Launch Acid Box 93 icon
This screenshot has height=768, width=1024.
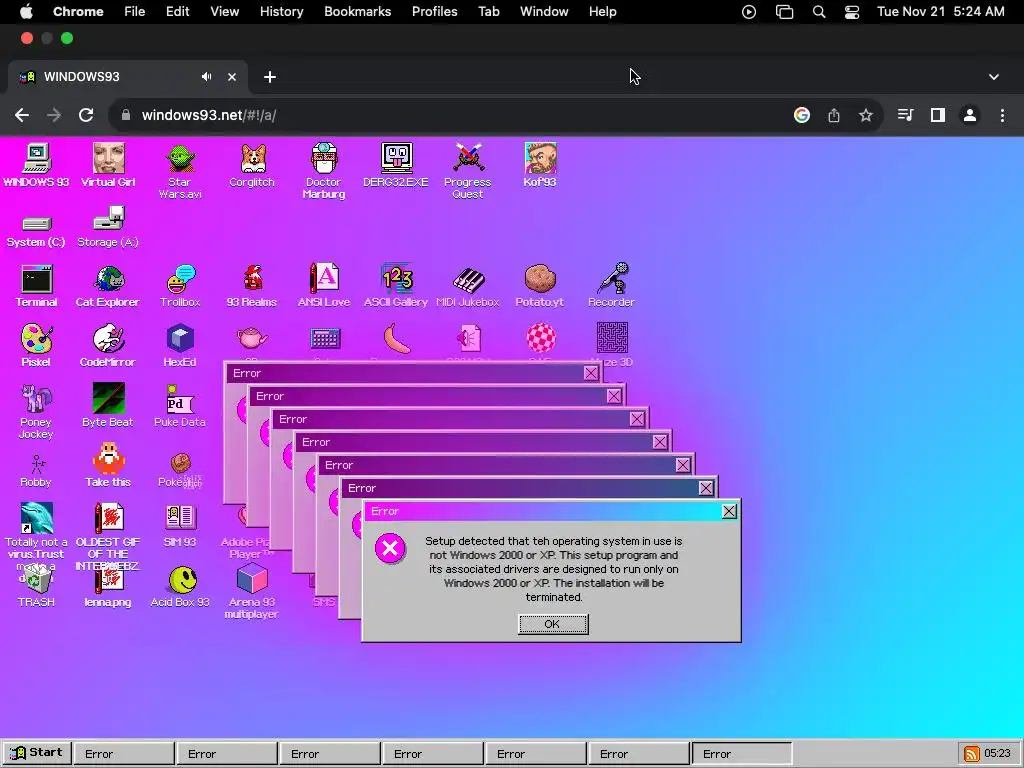[x=180, y=586]
